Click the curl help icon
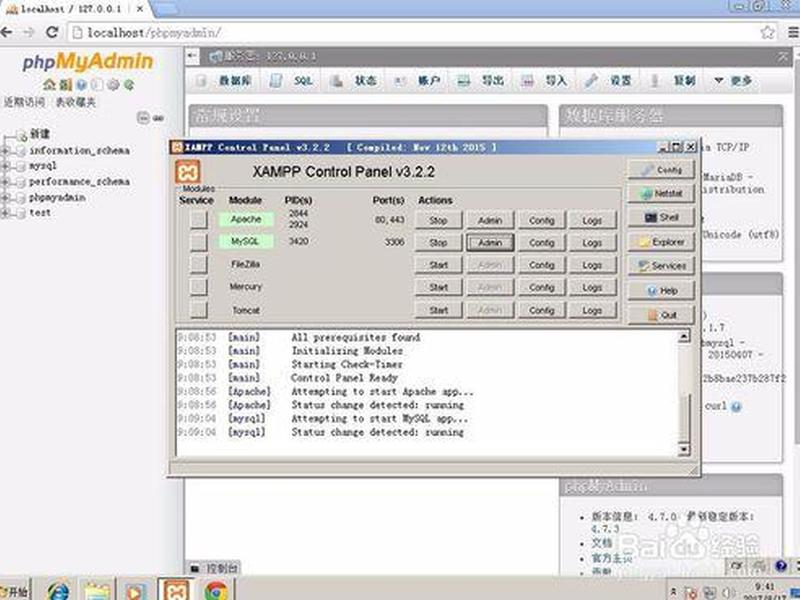This screenshot has height=600, width=800. 736,407
